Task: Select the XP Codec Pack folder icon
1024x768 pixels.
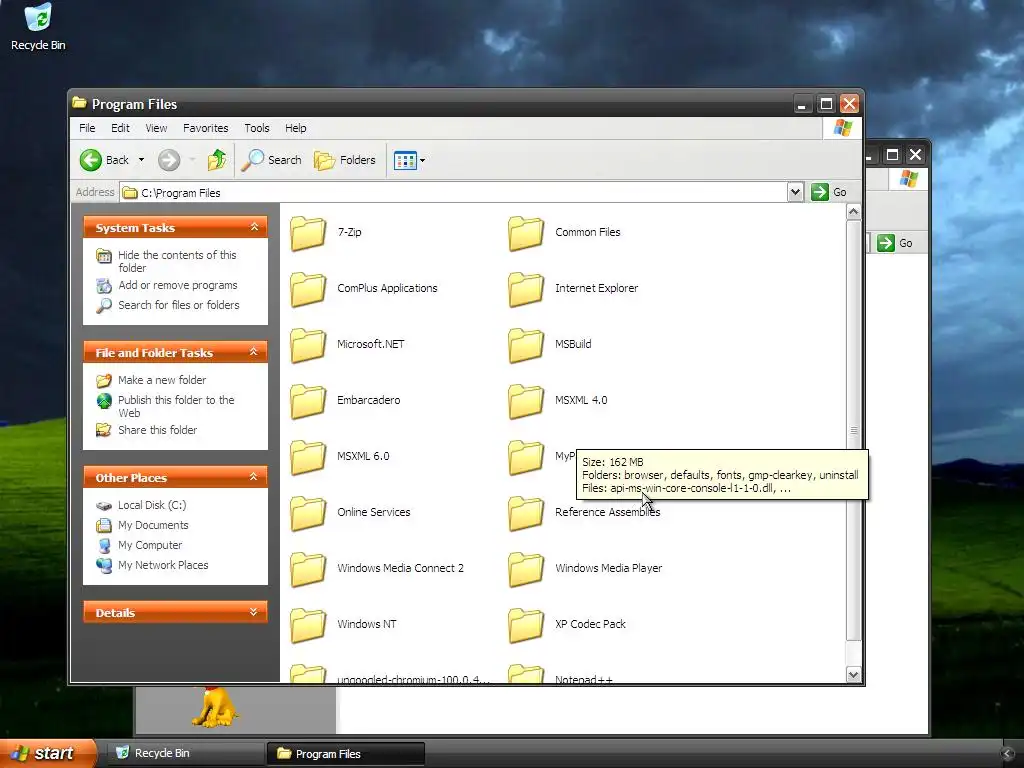Action: (x=526, y=625)
